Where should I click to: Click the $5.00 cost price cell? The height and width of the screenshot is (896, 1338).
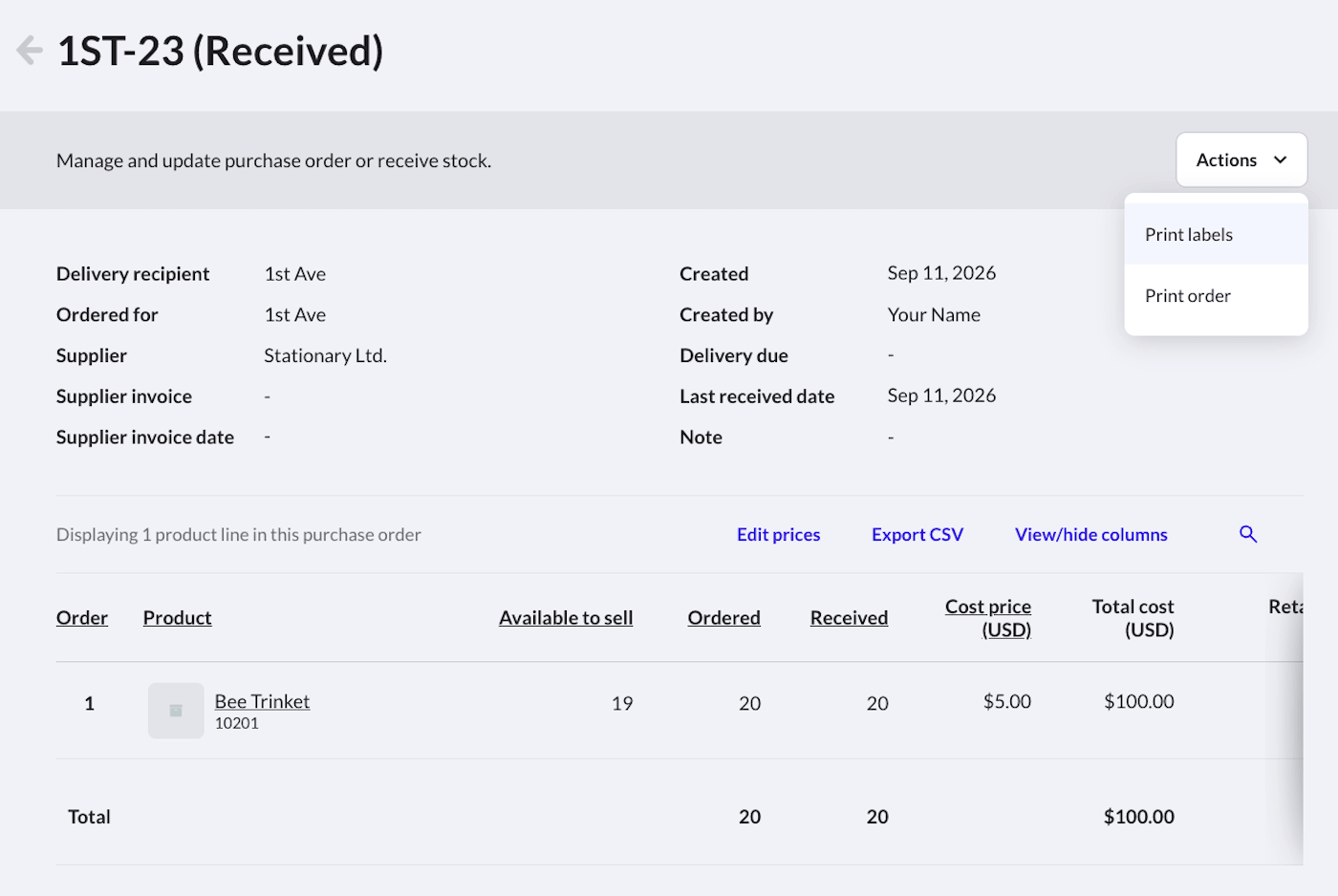(1007, 701)
